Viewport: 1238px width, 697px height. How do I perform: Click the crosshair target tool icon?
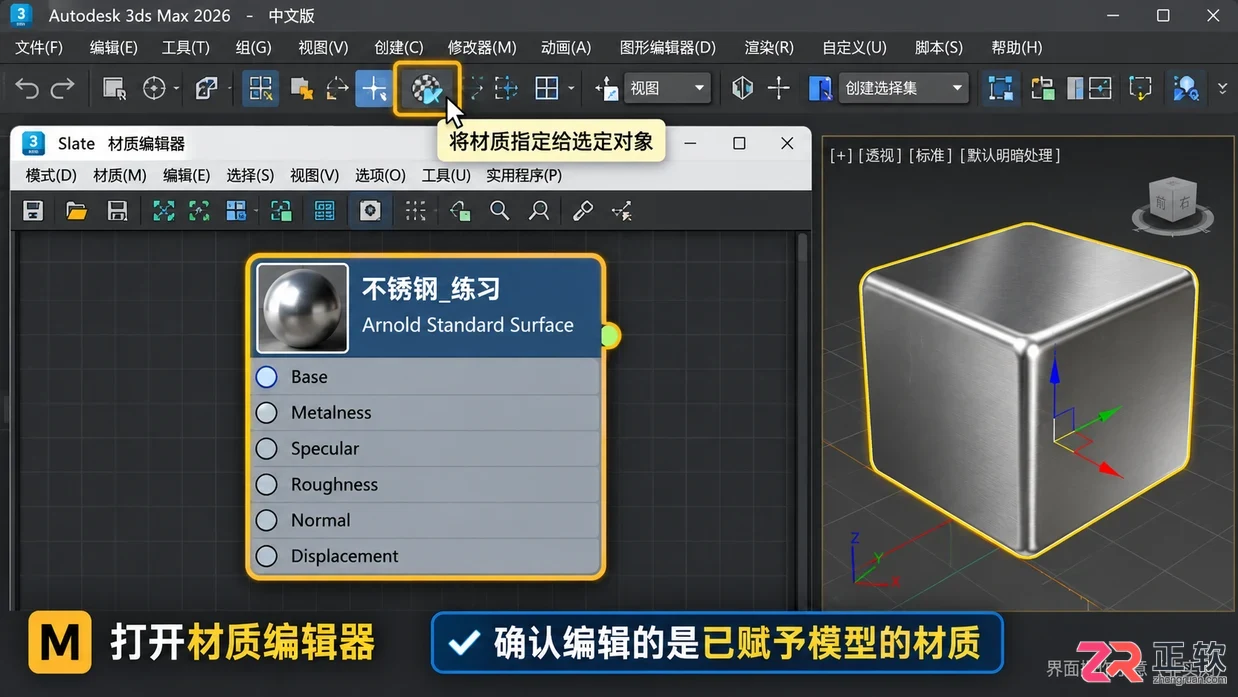click(154, 89)
